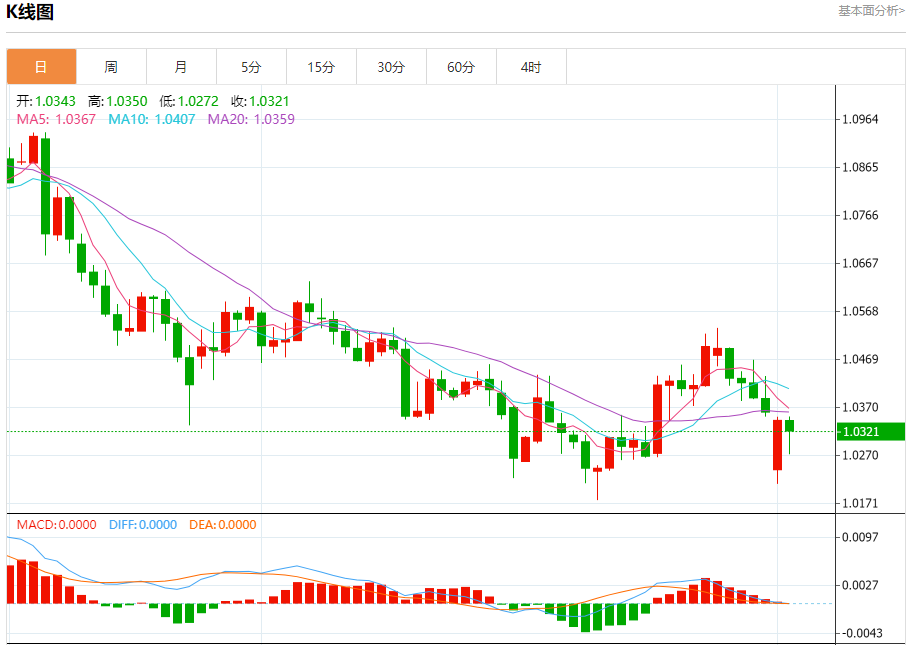The height and width of the screenshot is (645, 912).
Task: Open the 4时 chart tab
Action: coord(531,67)
